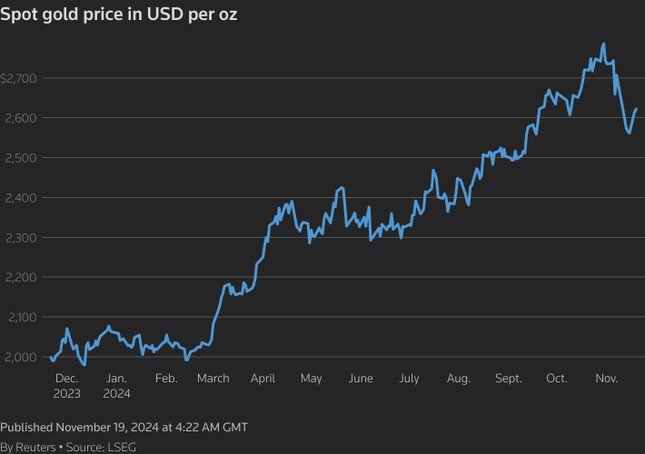Click the "By Reuters" credit text
645x454 pixels.
[x=28, y=446]
